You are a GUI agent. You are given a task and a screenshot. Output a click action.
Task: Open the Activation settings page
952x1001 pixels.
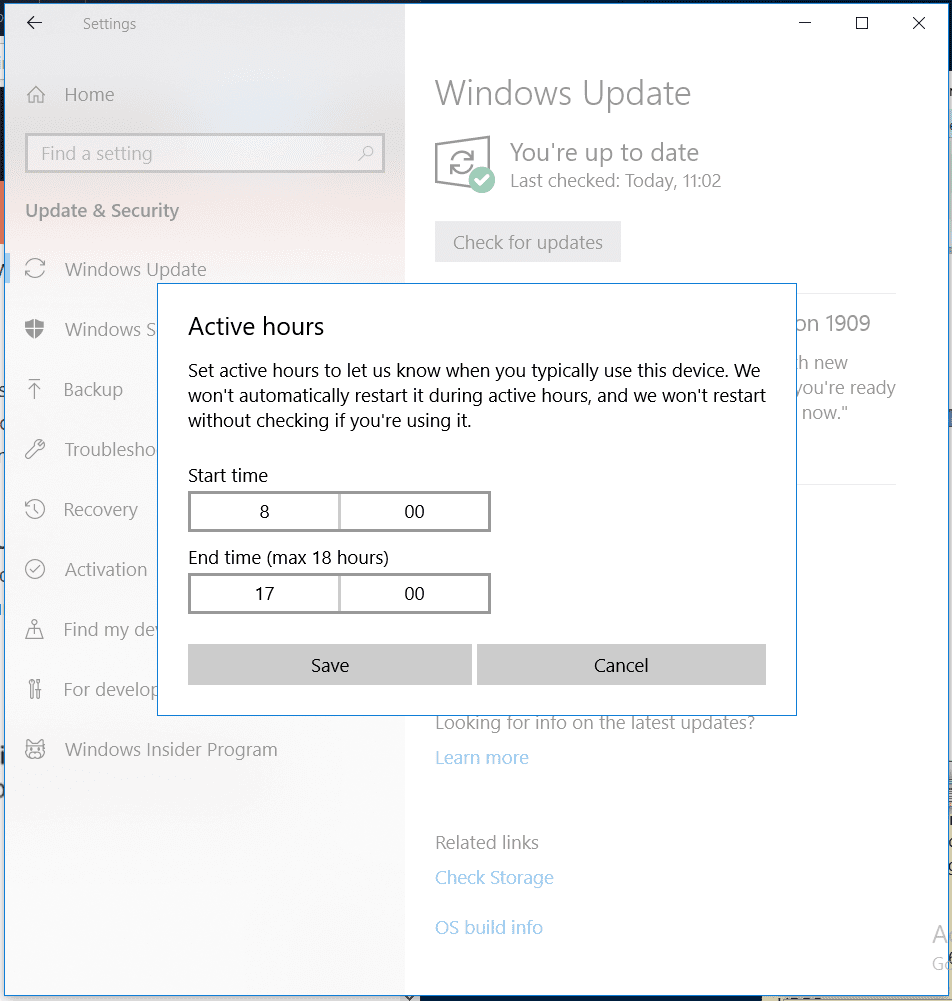(x=106, y=569)
